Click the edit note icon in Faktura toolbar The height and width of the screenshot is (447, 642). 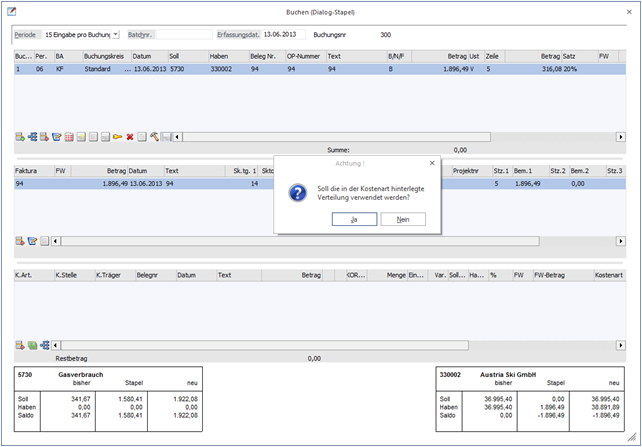[x=32, y=241]
